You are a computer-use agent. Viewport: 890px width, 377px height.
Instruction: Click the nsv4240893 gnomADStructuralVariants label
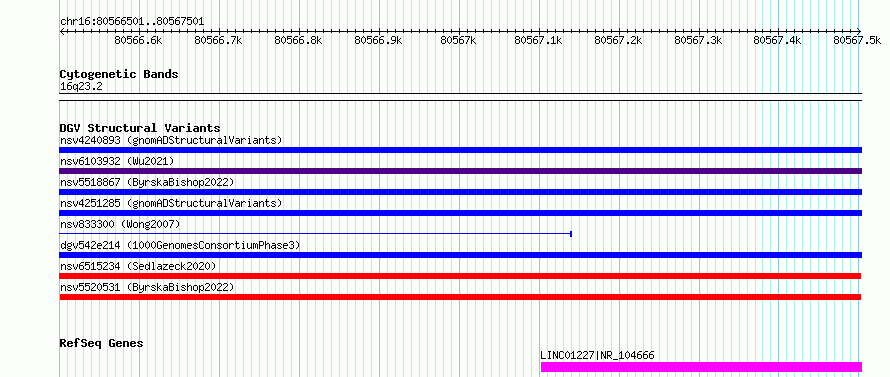[x=171, y=140]
